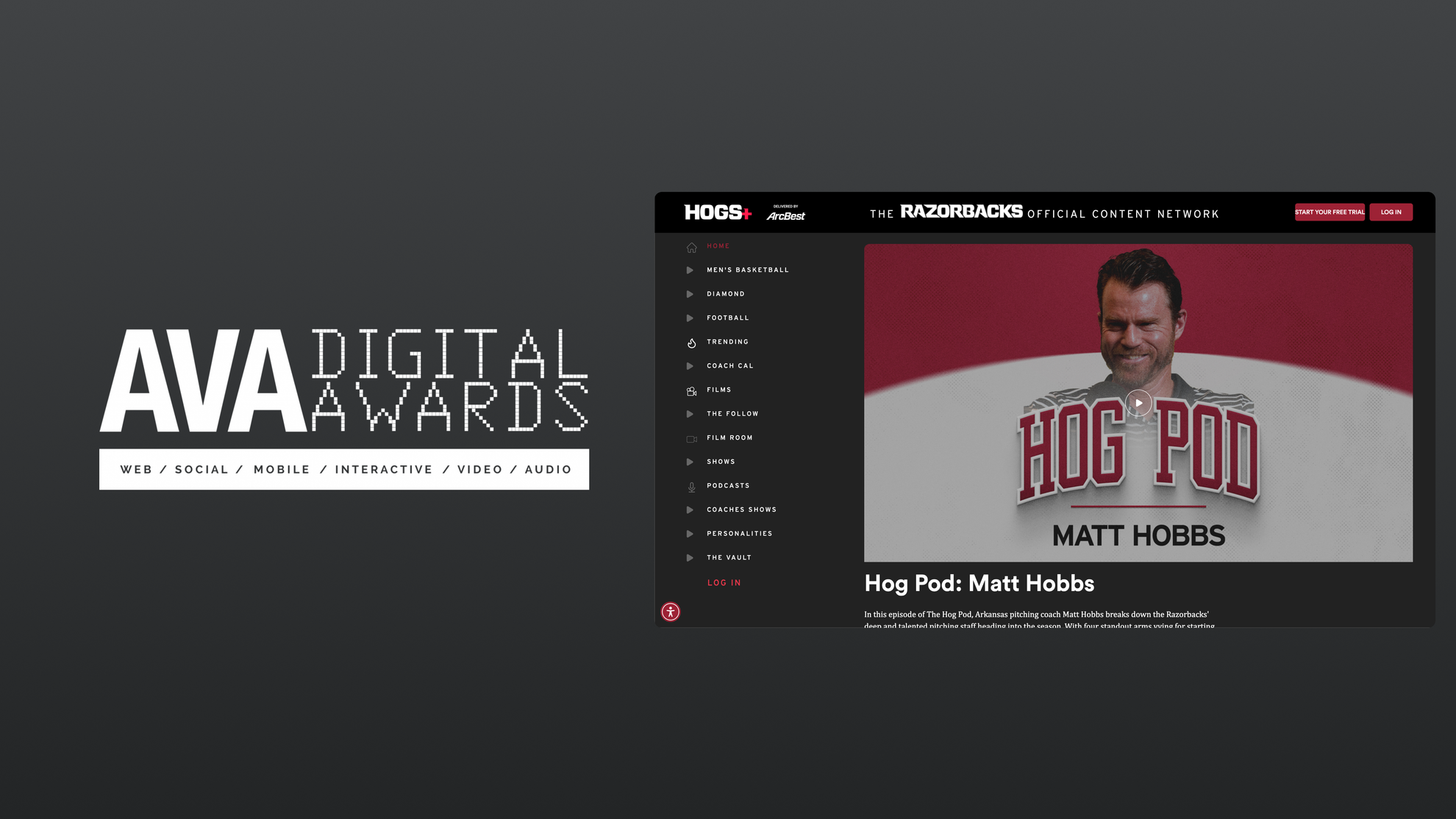Click the Razorbacks wordmark in header
1456x819 pixels.
pos(961,212)
